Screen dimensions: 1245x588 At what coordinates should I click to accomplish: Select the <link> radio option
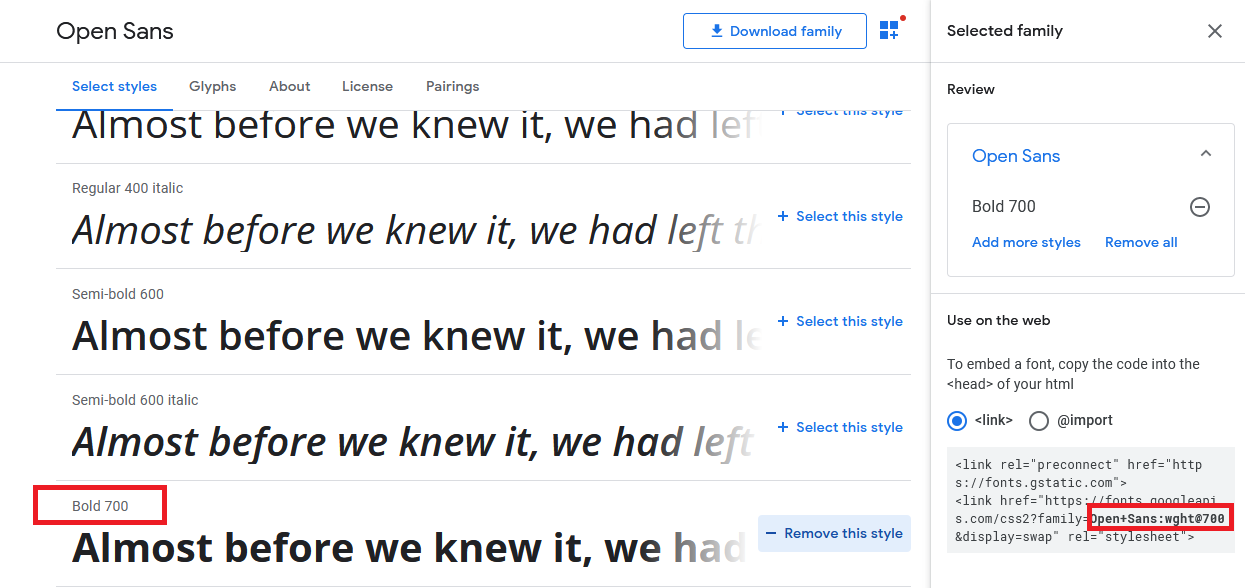[957, 420]
